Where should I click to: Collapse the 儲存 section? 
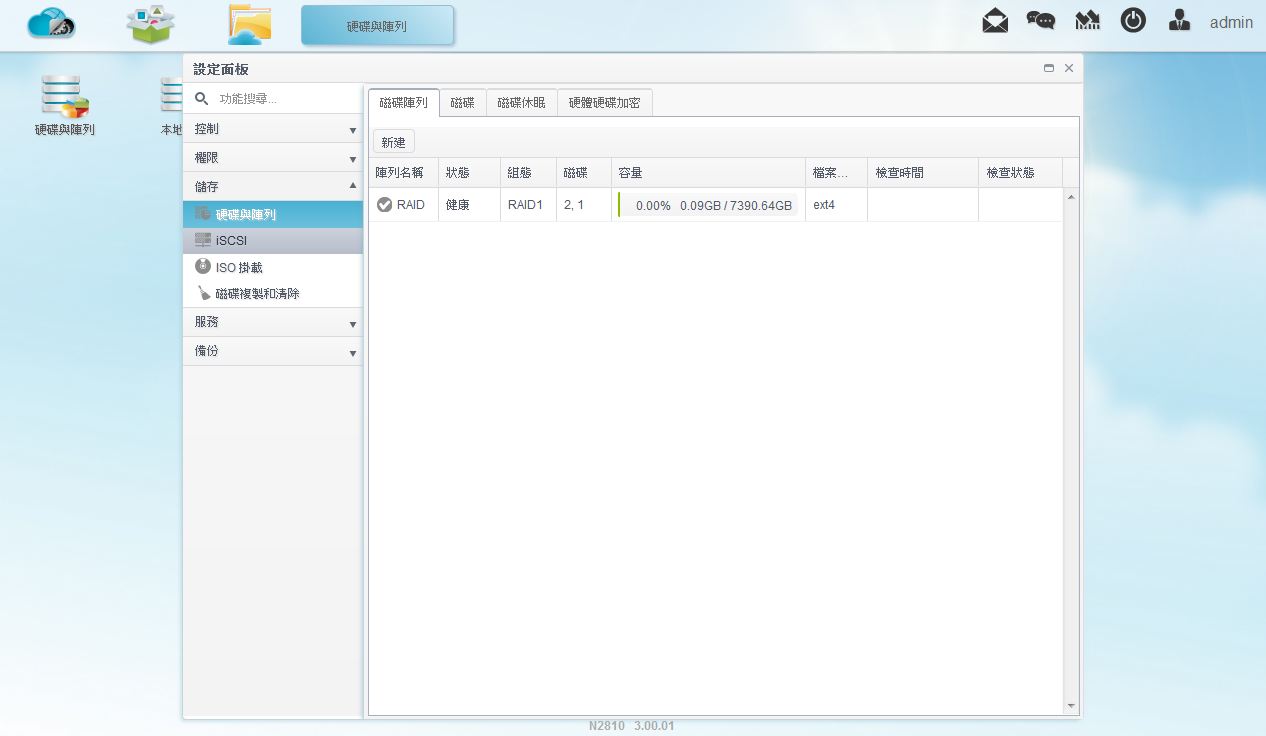272,187
